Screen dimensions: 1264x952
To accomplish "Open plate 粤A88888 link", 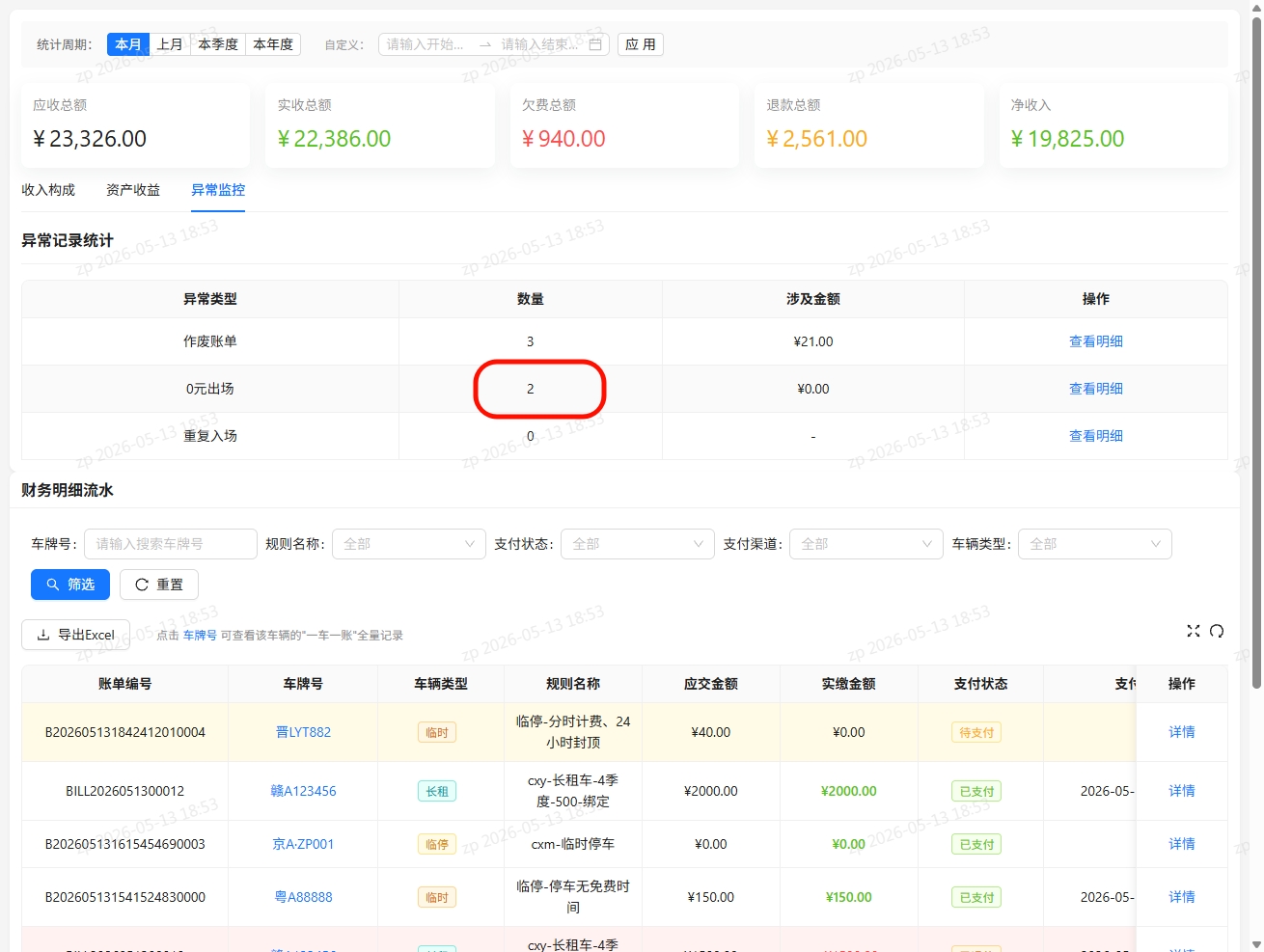I will (x=303, y=897).
